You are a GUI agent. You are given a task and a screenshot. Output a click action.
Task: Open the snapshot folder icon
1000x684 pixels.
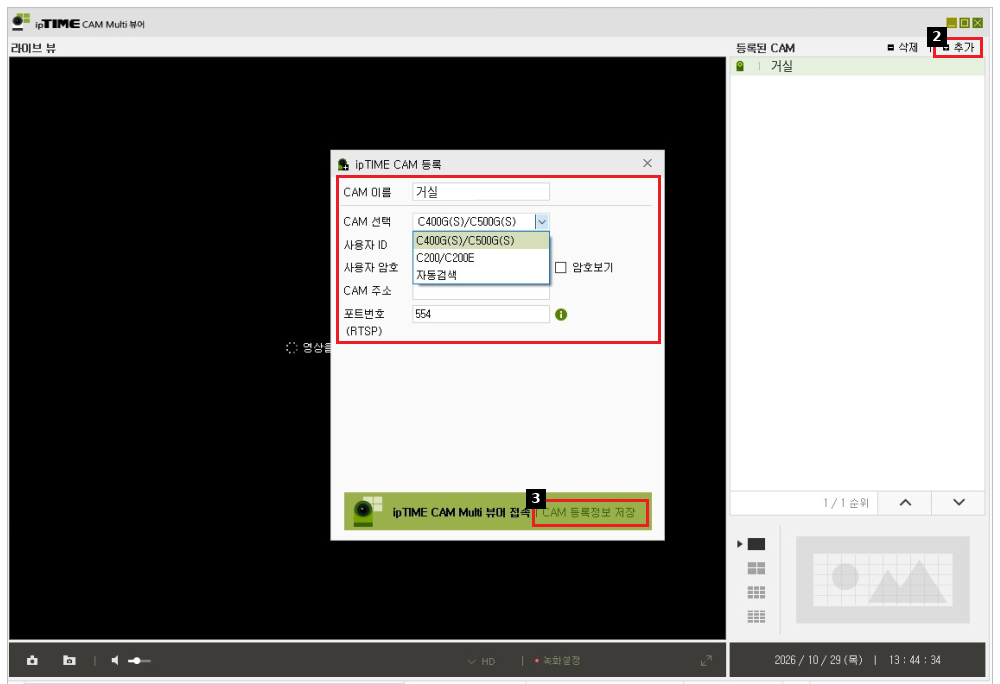click(70, 660)
